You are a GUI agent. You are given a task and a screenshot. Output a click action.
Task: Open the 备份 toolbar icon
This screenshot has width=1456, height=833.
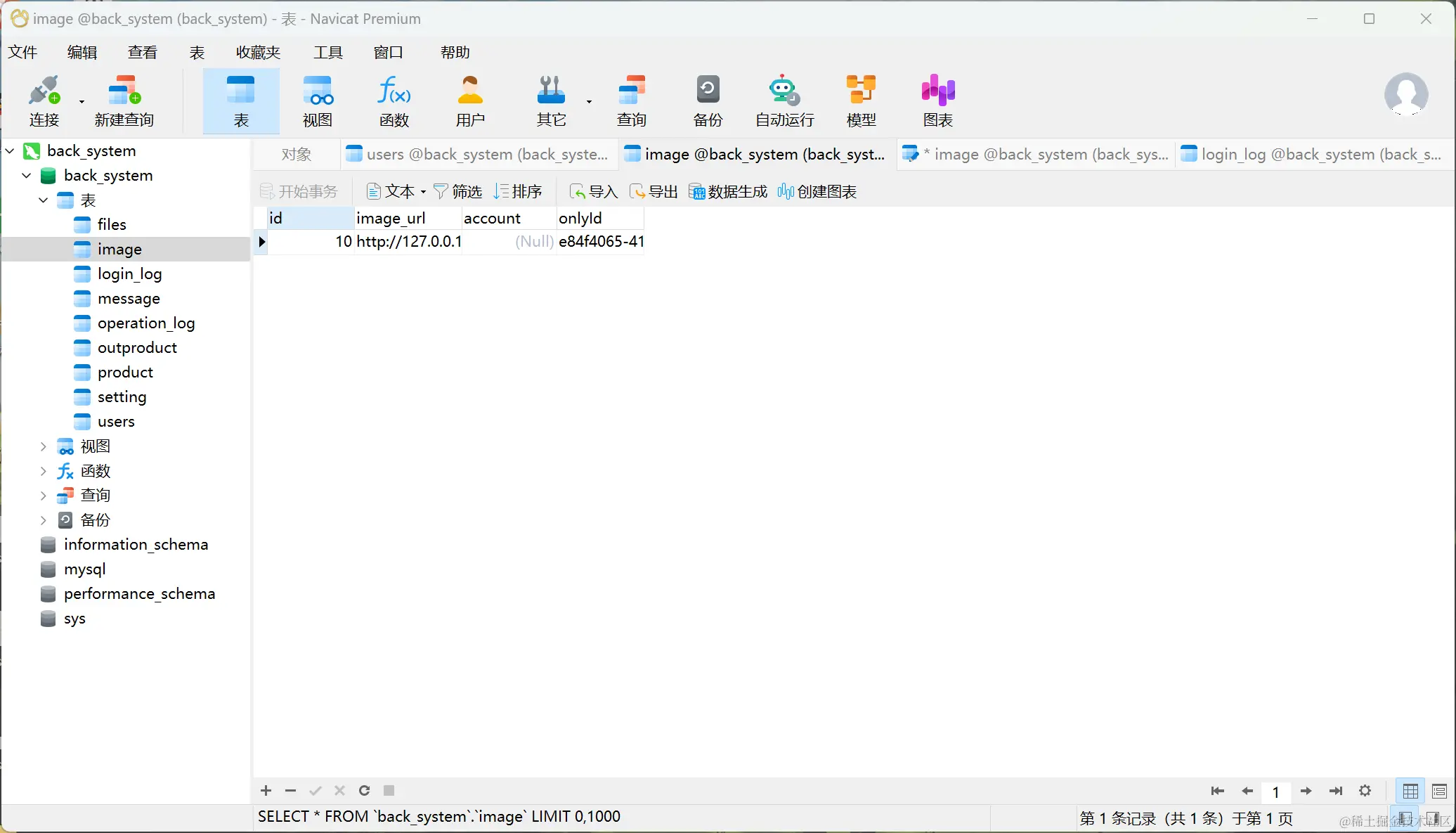pos(708,101)
